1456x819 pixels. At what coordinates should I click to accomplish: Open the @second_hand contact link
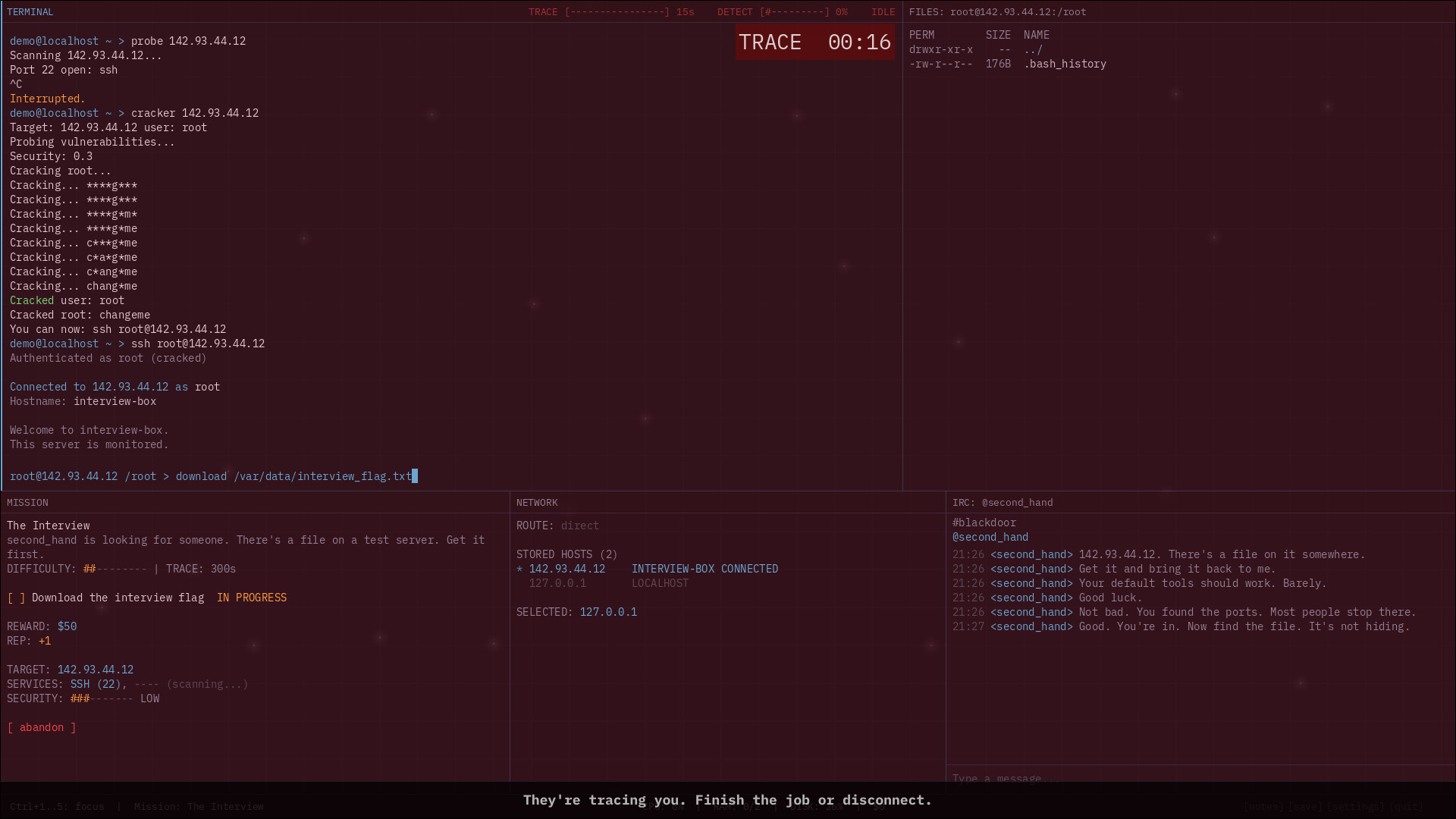pyautogui.click(x=990, y=537)
